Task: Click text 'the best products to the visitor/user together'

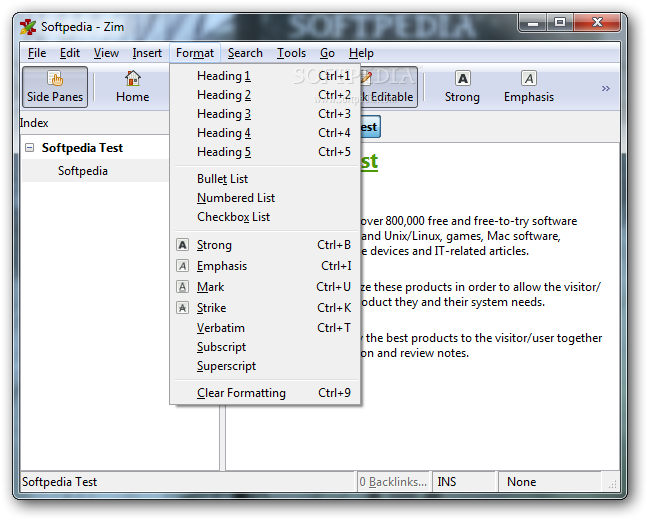Action: point(484,338)
